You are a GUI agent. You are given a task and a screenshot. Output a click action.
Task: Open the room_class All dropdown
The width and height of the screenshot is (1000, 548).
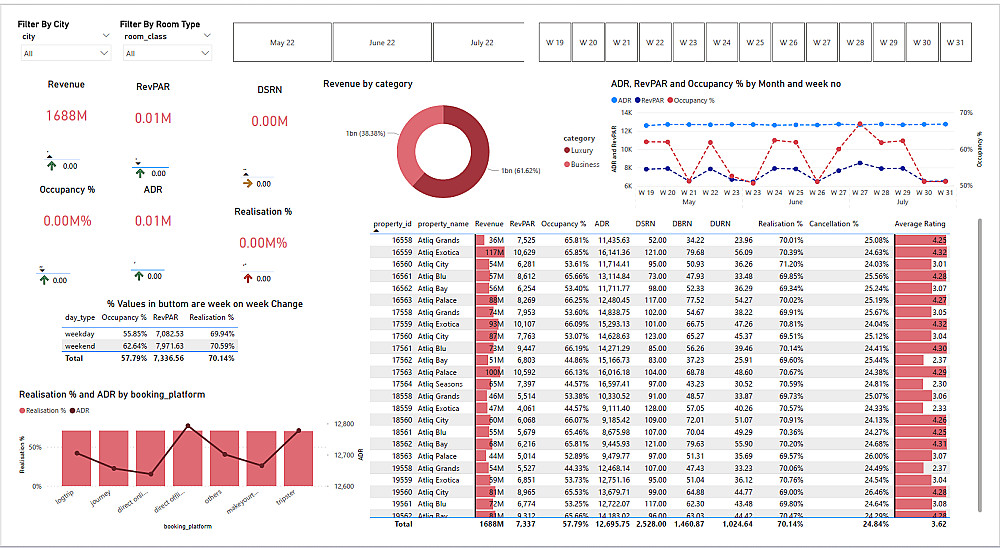click(x=167, y=54)
